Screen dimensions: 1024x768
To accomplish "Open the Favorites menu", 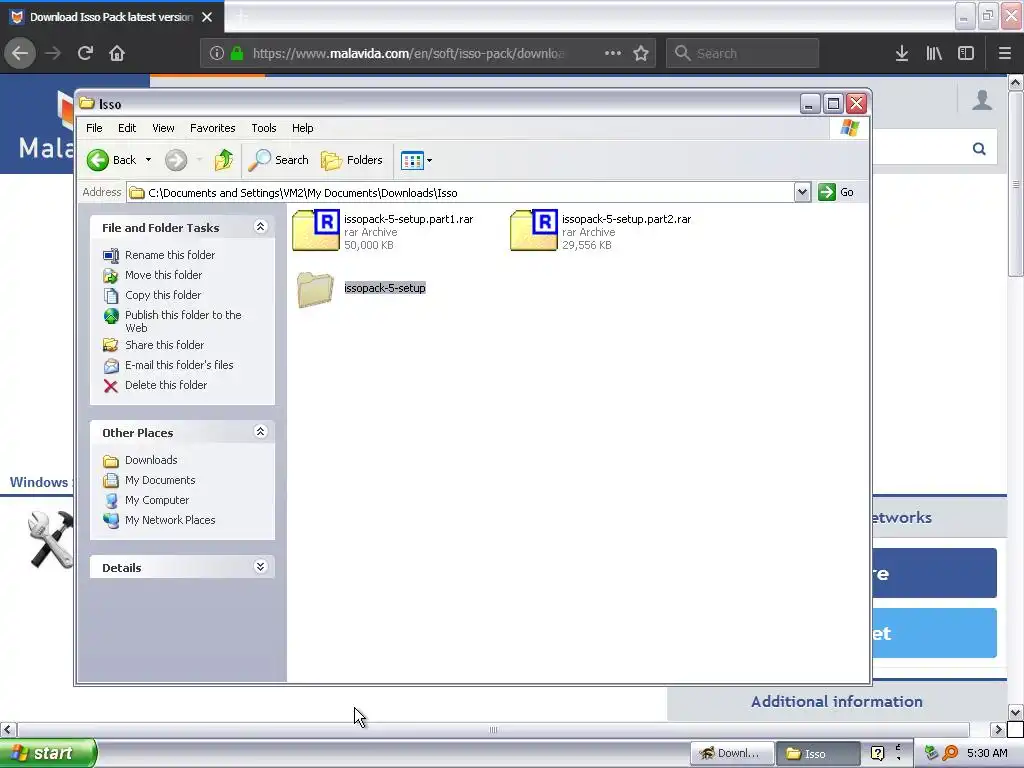I will [x=212, y=128].
